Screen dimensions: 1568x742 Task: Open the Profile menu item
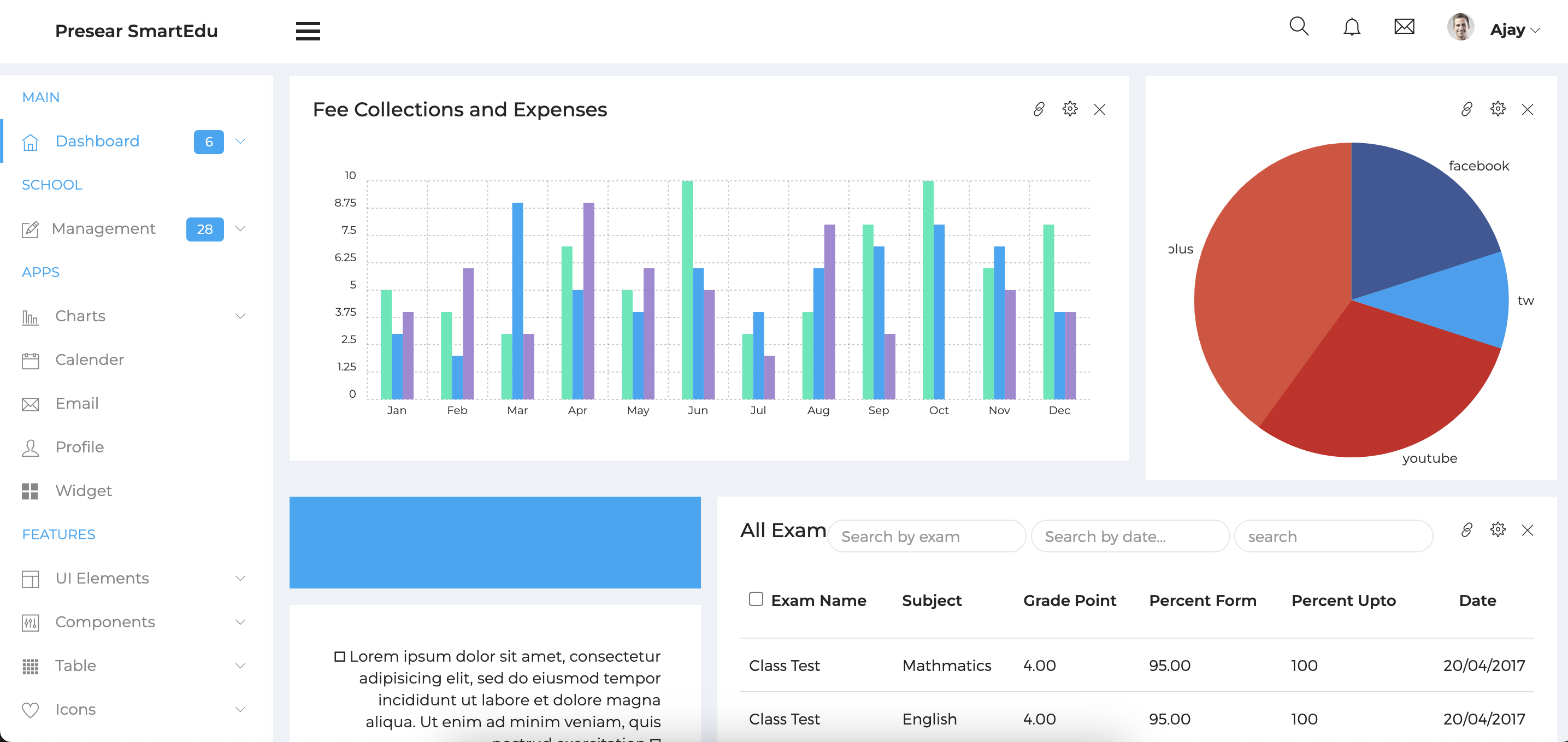tap(80, 447)
